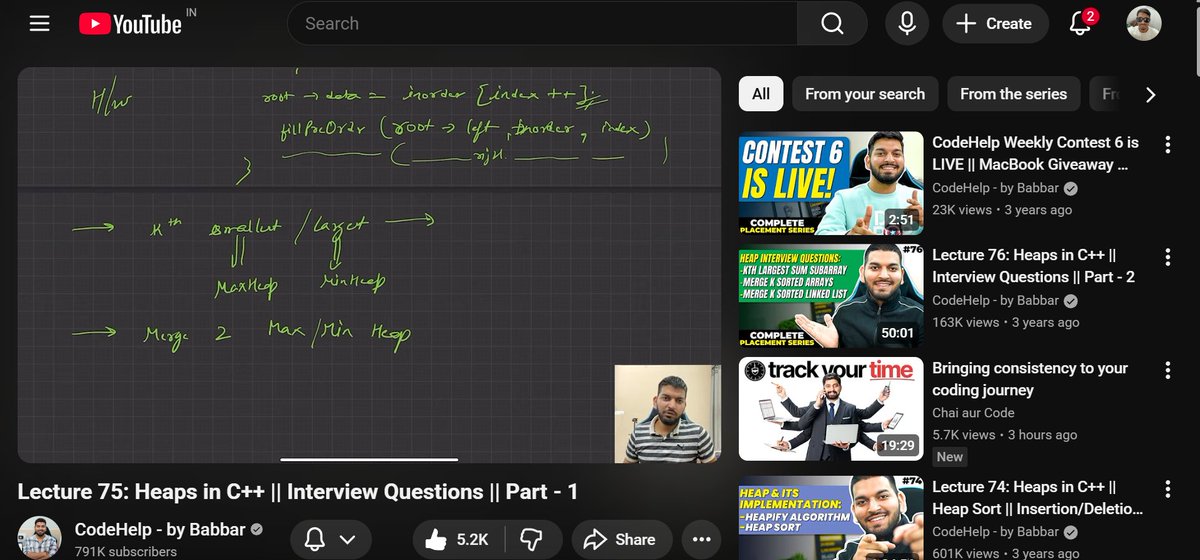Screen dimensions: 1200x560
Task: Open more actions three-dot button
Action: [700, 540]
